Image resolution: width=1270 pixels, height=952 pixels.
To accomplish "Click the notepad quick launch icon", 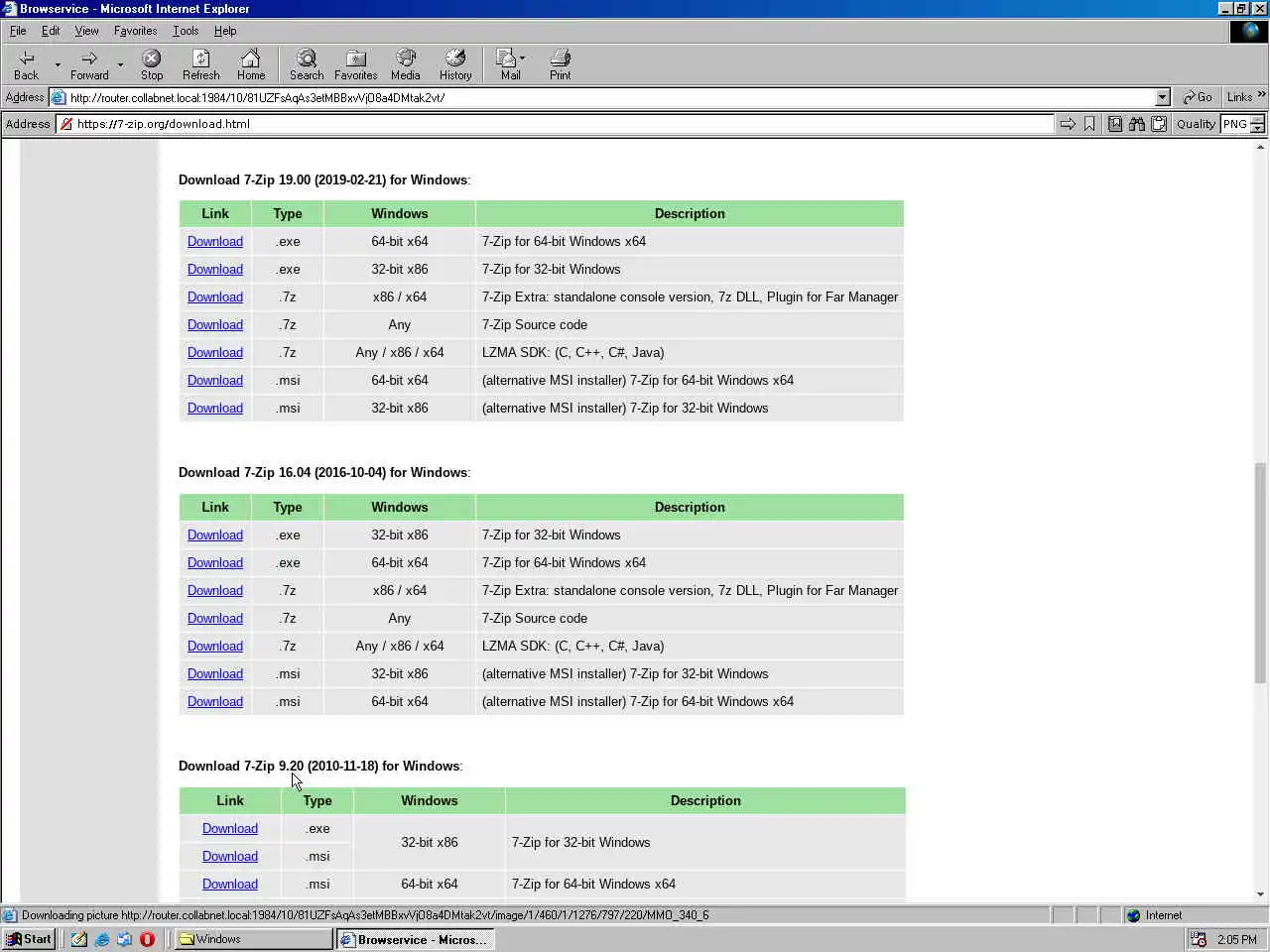I will (x=78, y=939).
